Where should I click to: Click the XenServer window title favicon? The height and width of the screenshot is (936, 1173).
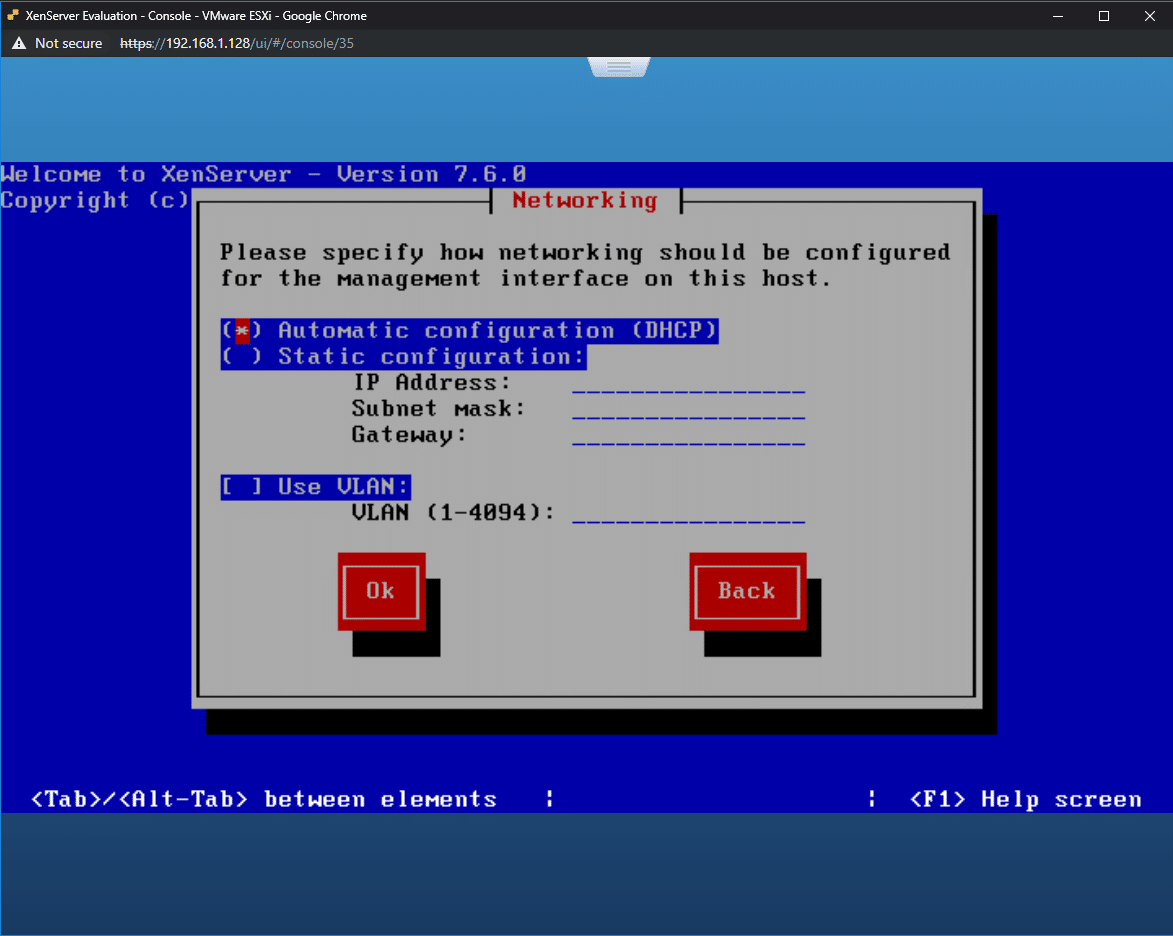[x=13, y=15]
